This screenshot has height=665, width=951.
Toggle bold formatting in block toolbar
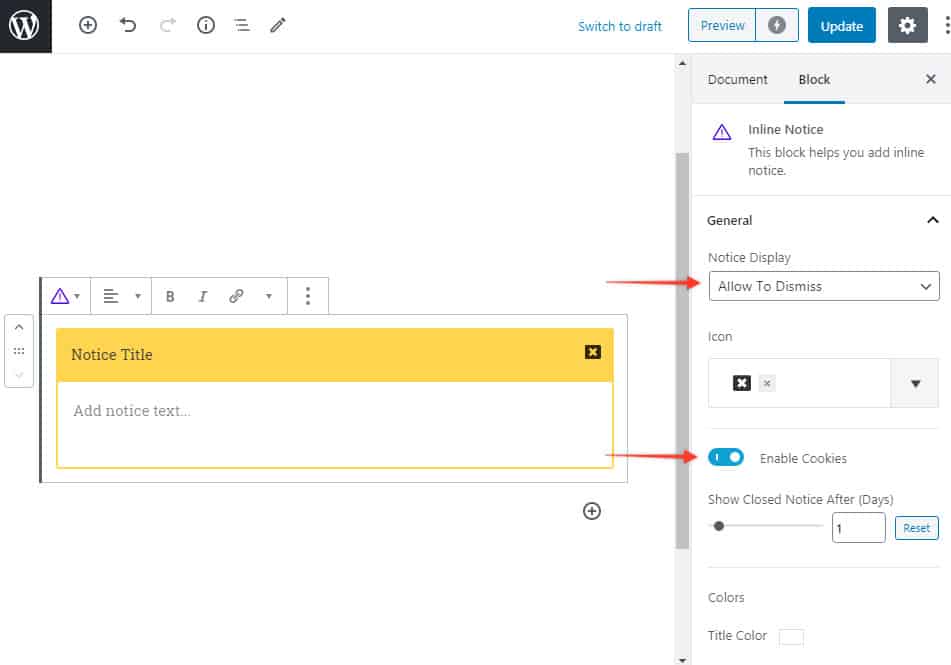click(x=170, y=296)
